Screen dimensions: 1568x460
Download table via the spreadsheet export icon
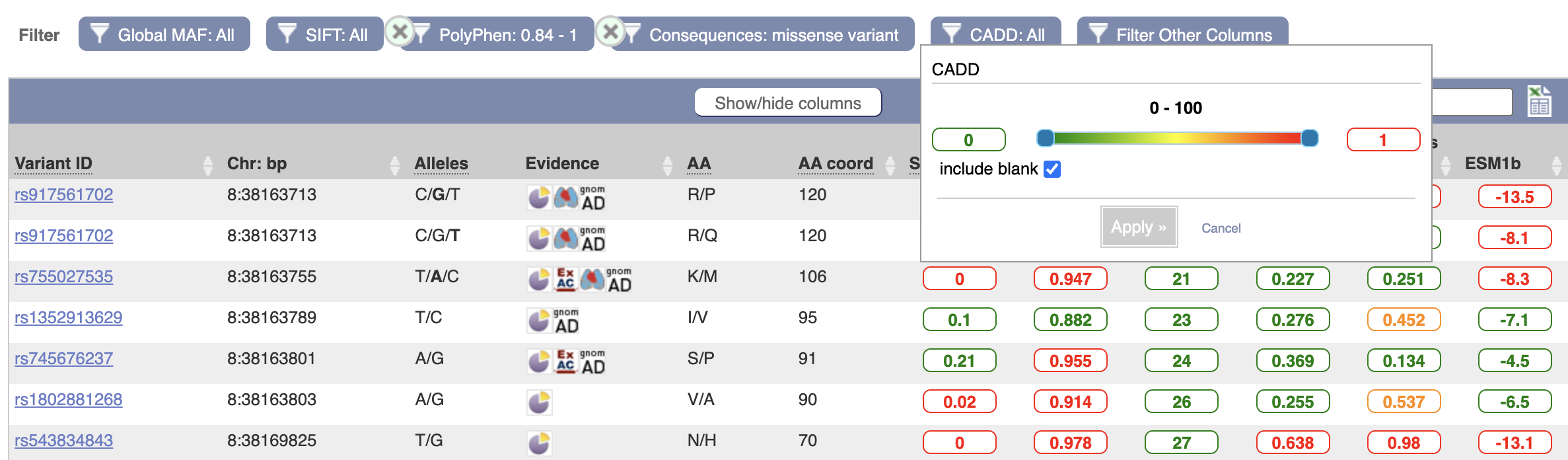click(1539, 101)
